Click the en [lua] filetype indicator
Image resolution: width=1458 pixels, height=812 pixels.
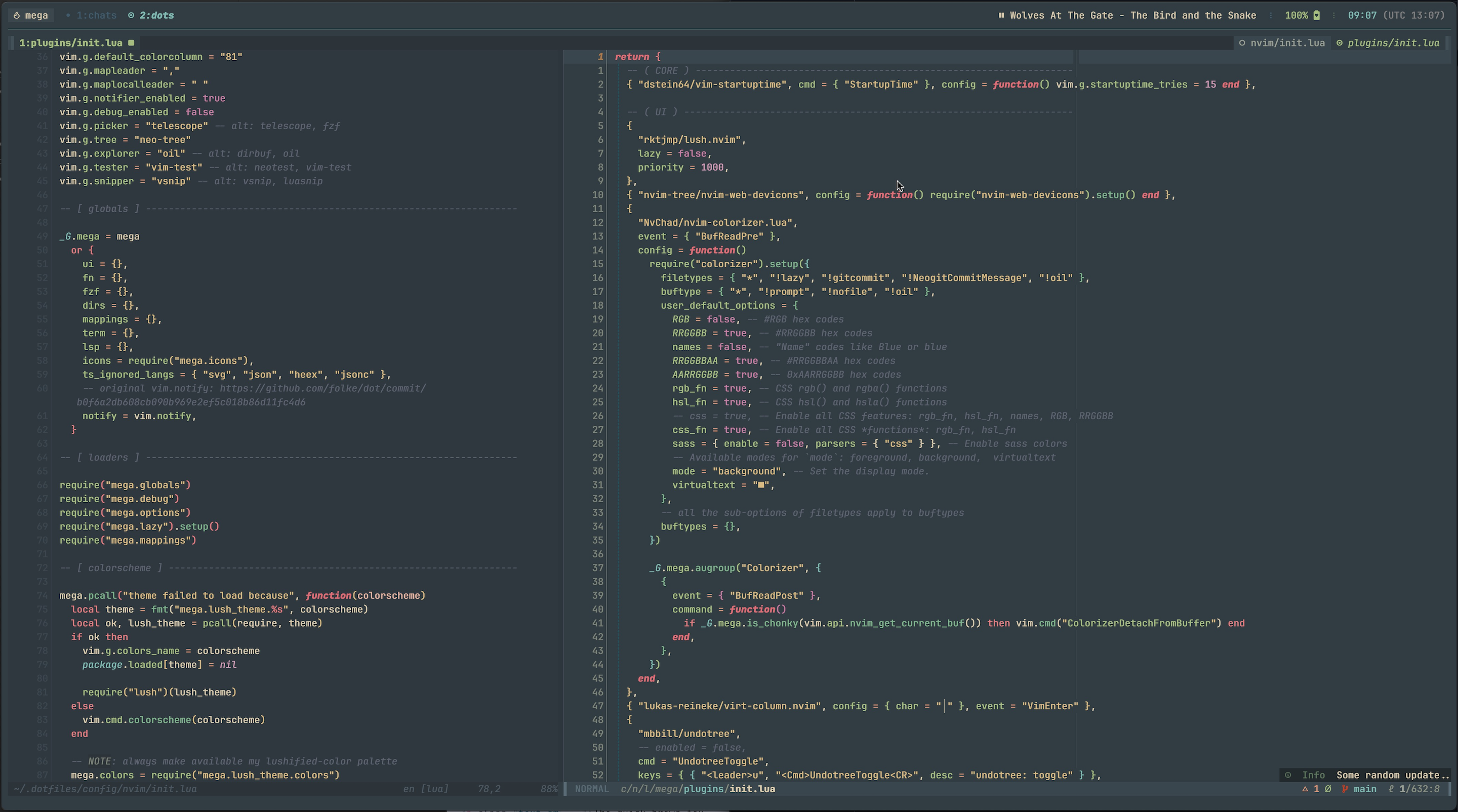point(426,789)
